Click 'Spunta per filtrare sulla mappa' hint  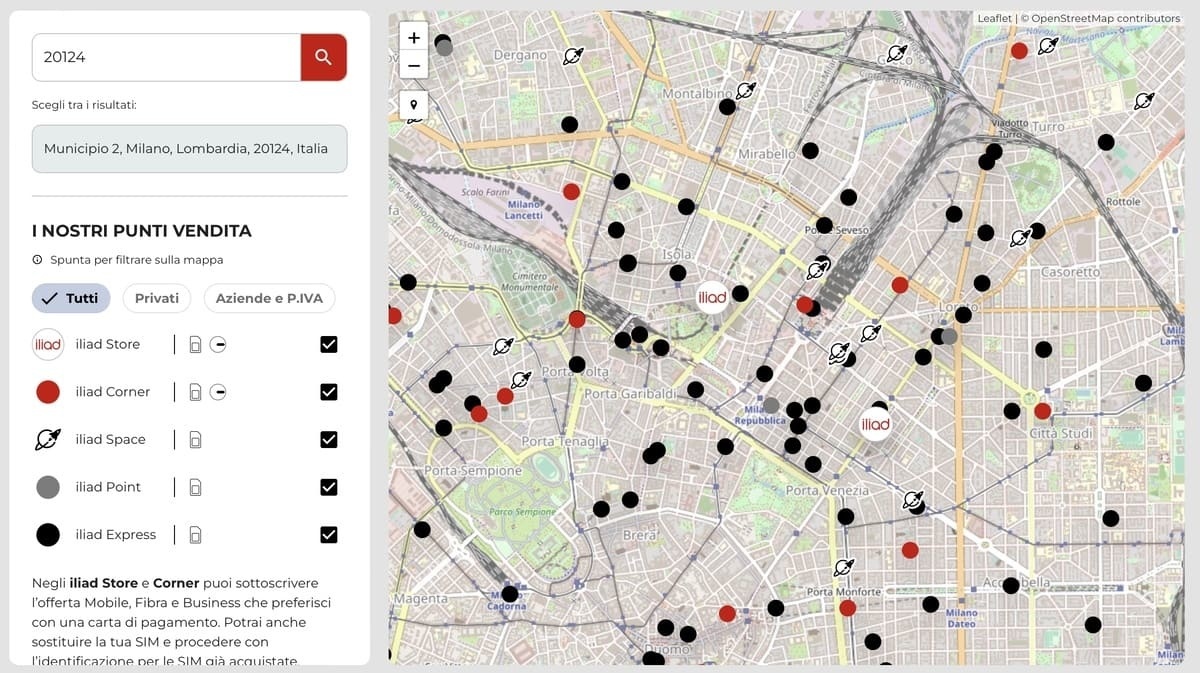point(137,260)
